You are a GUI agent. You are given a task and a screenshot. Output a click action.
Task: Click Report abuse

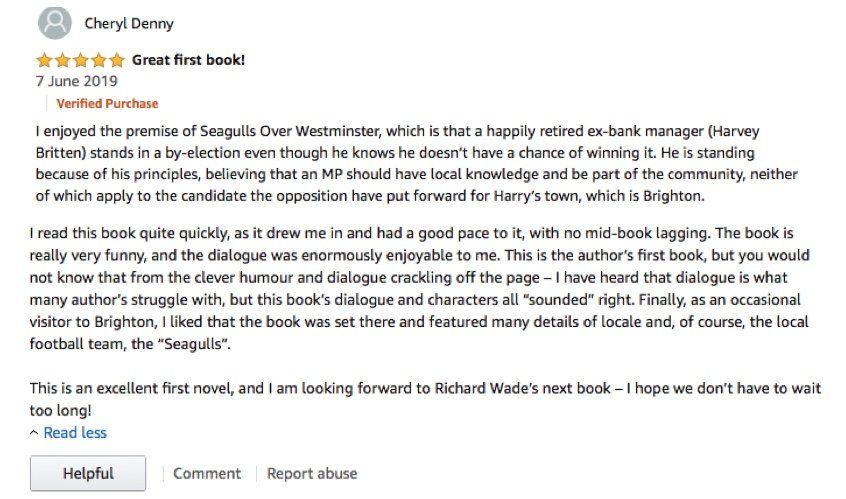coord(312,473)
